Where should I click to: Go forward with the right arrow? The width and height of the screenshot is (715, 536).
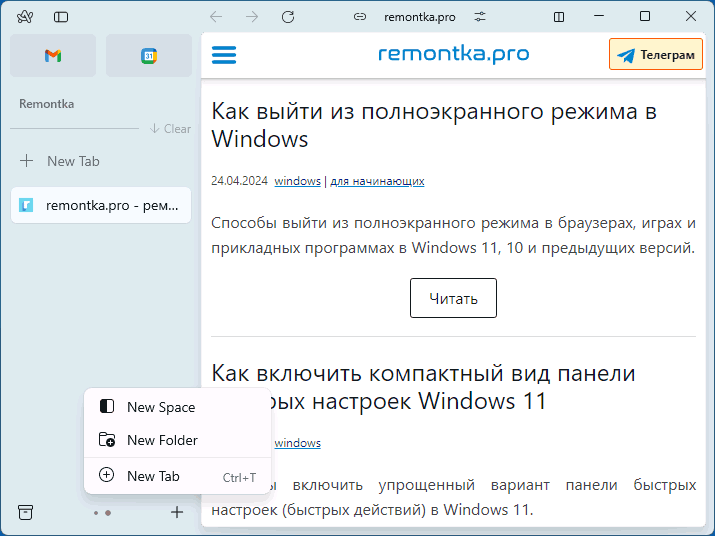[x=252, y=17]
